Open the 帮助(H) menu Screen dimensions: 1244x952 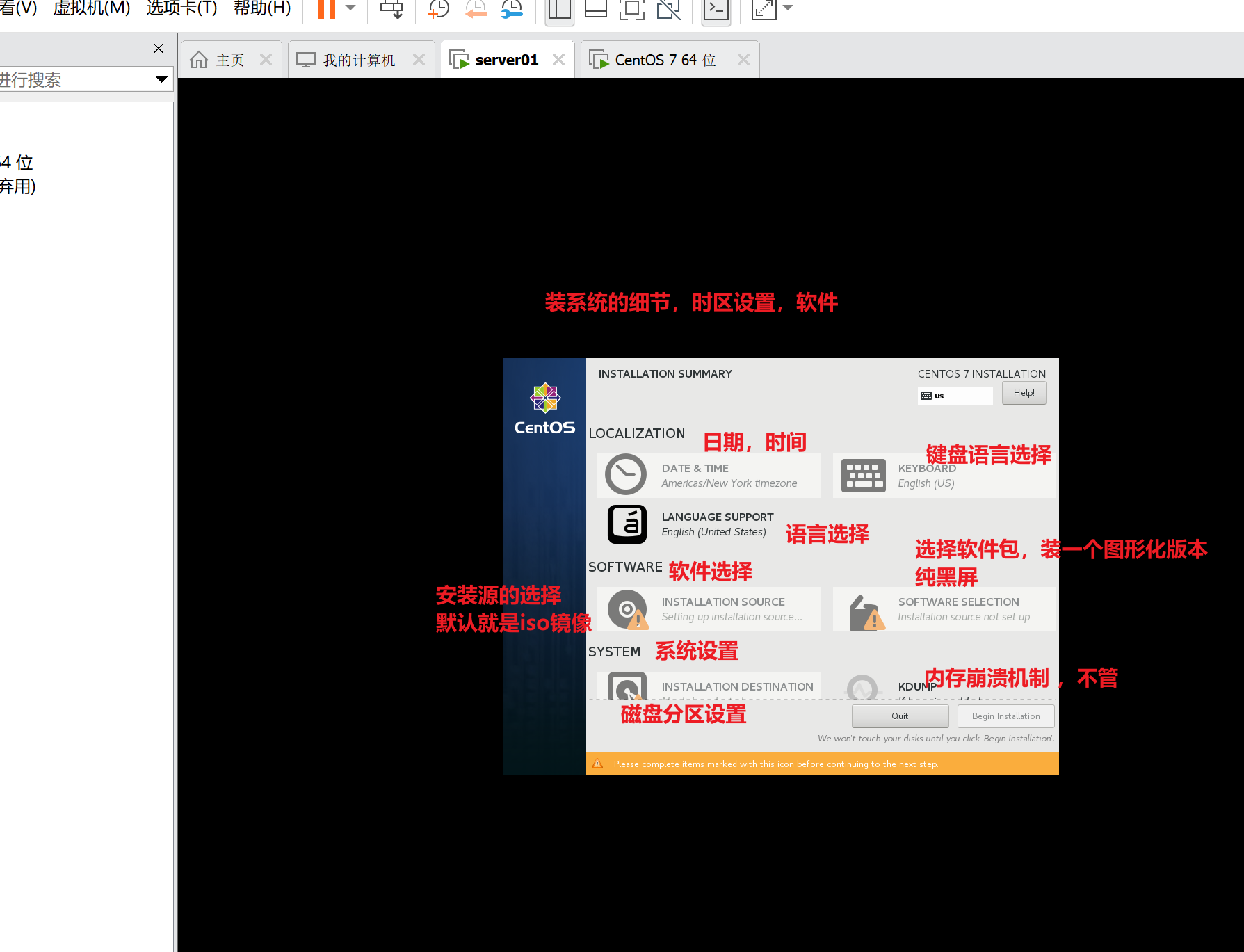(262, 8)
